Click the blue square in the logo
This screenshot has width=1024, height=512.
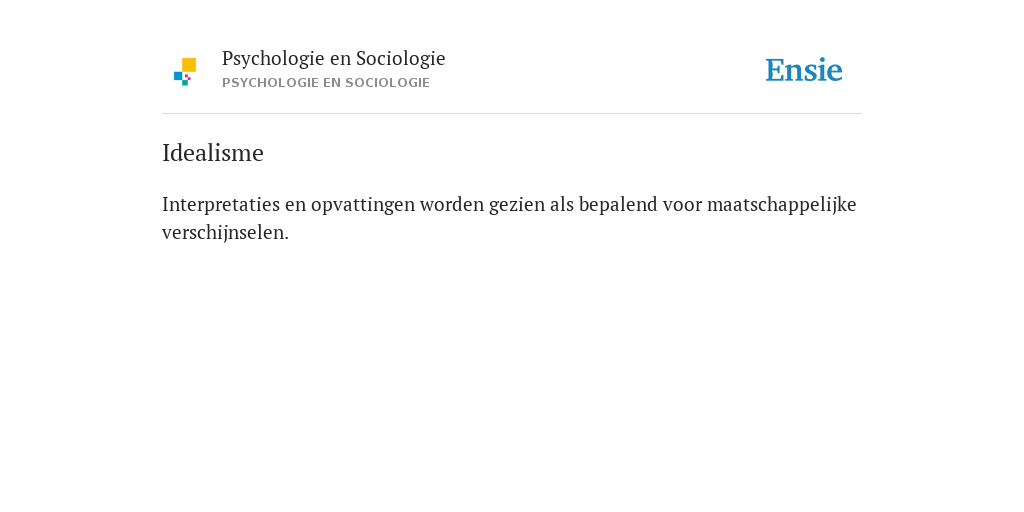tap(178, 76)
